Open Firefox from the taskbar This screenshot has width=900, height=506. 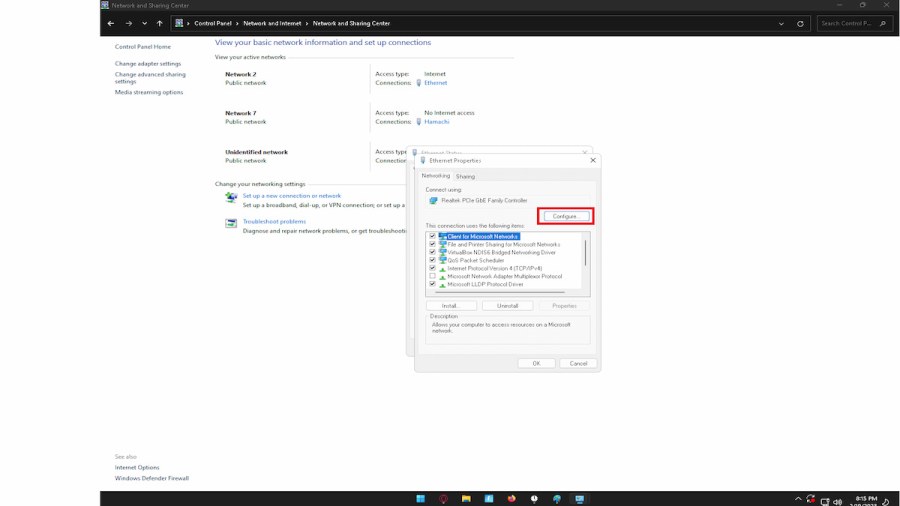click(x=511, y=499)
